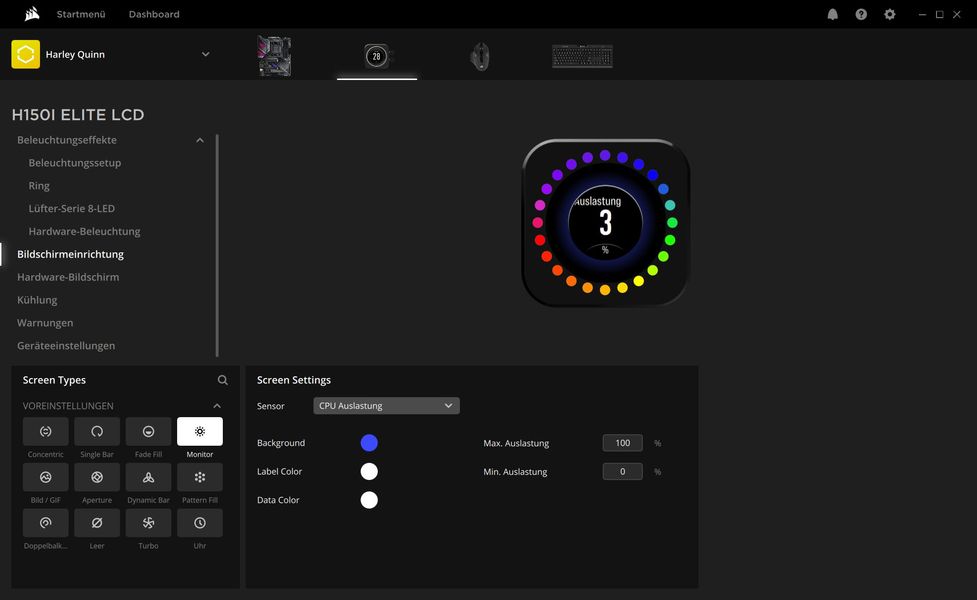Select the Monitor screen type
This screenshot has height=600, width=977.
pos(199,431)
